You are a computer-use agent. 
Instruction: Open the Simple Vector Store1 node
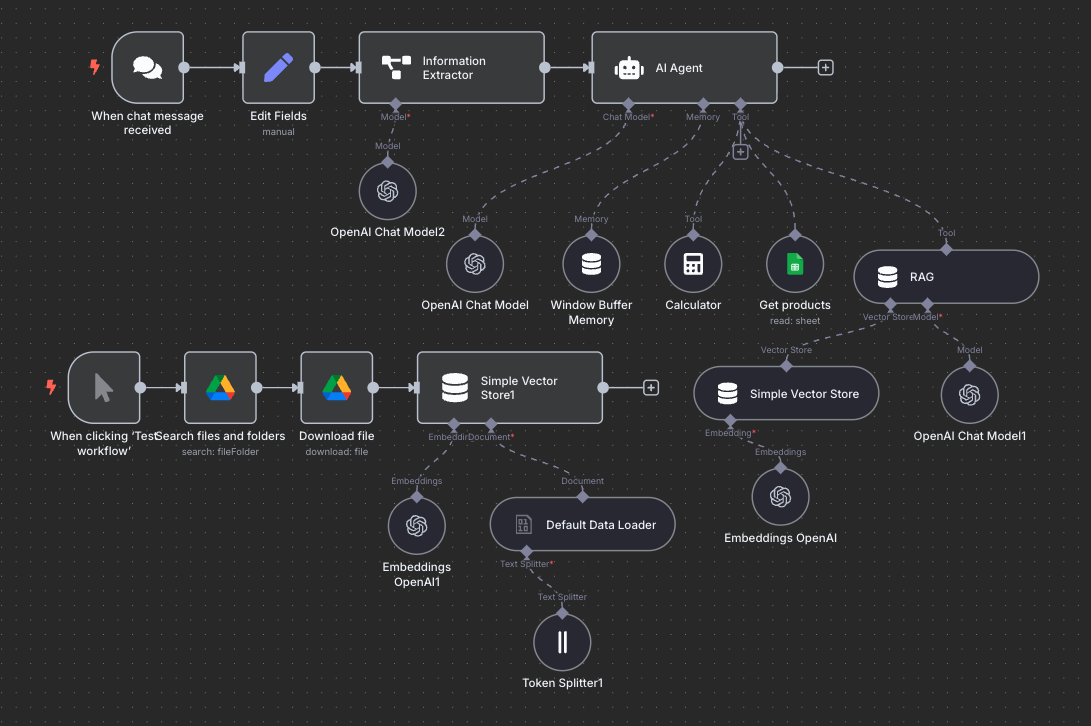click(x=510, y=388)
